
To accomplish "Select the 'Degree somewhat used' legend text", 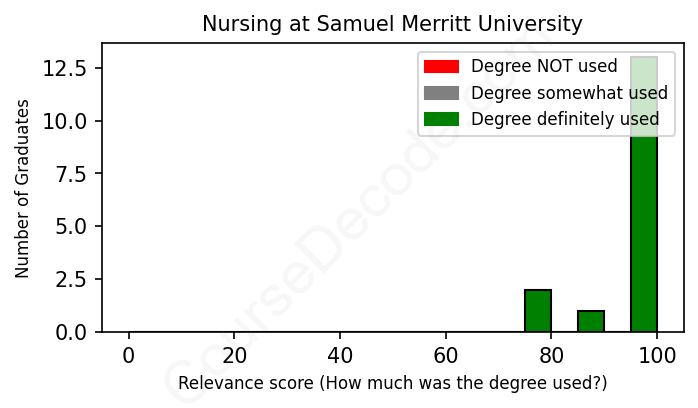I will pyautogui.click(x=569, y=93).
